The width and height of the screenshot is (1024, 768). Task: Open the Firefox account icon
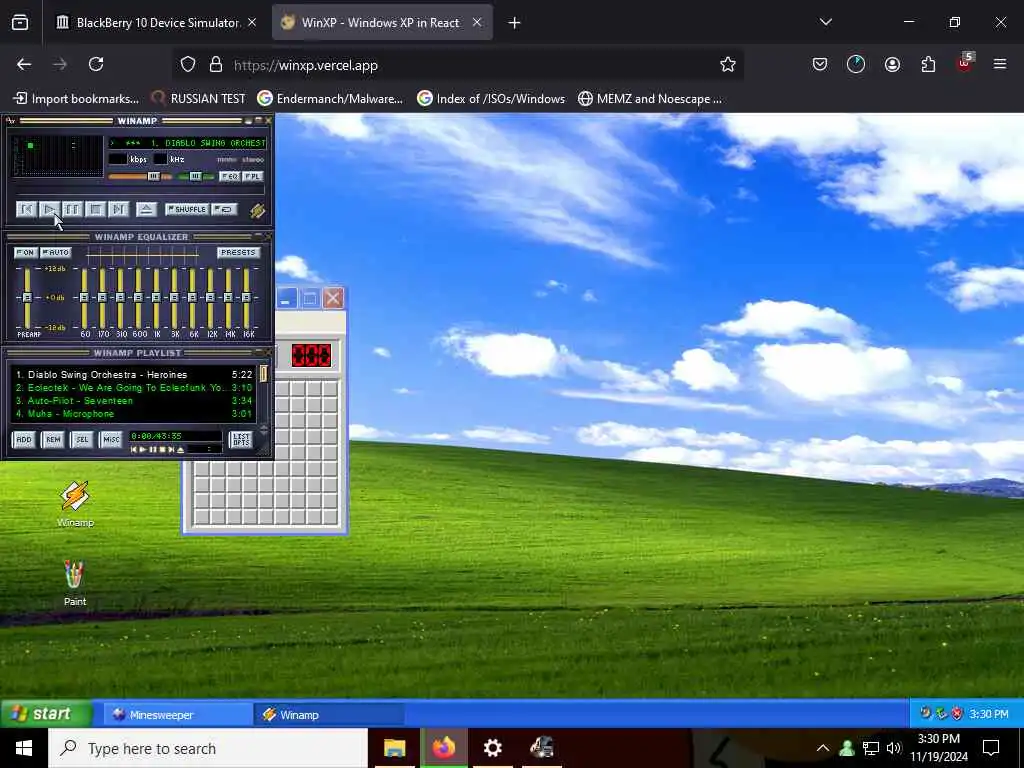point(892,64)
